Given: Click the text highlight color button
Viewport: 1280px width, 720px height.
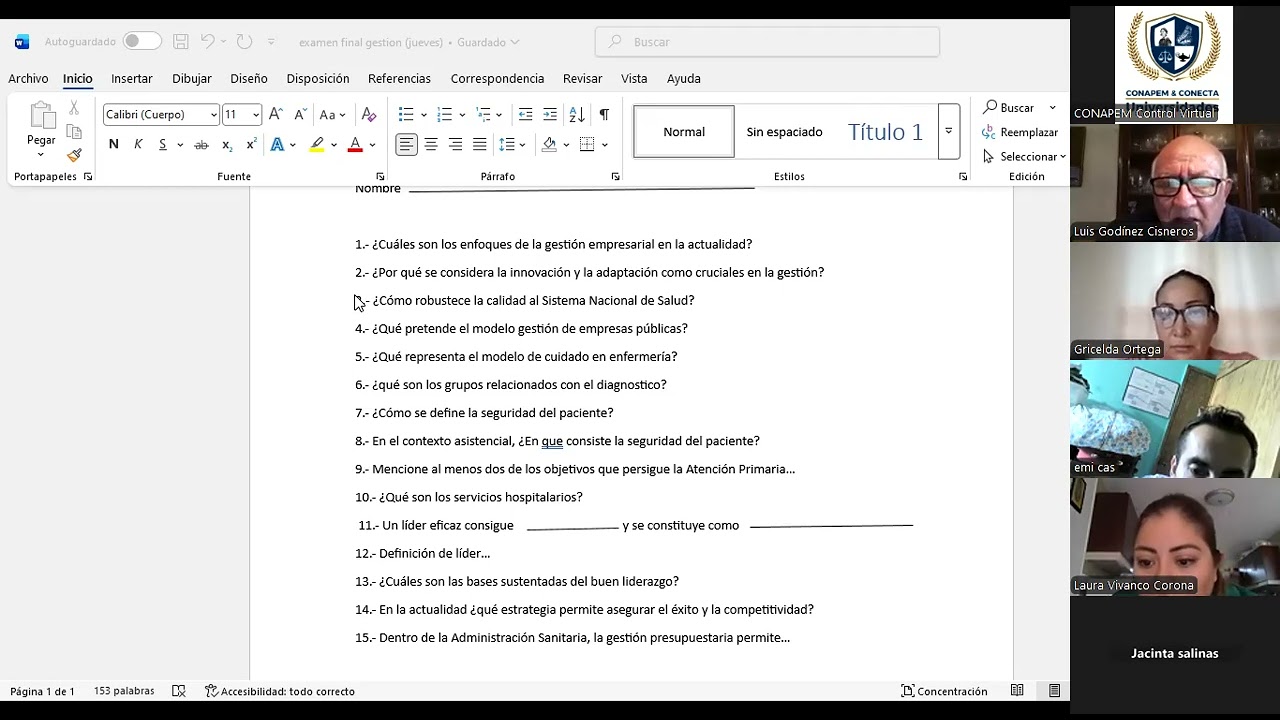Looking at the screenshot, I should (317, 145).
